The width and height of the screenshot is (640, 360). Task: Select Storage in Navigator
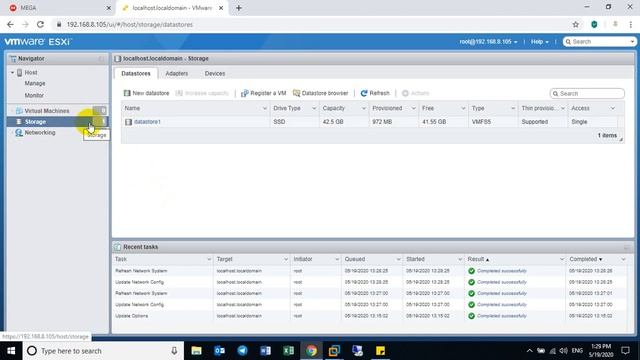click(35, 122)
